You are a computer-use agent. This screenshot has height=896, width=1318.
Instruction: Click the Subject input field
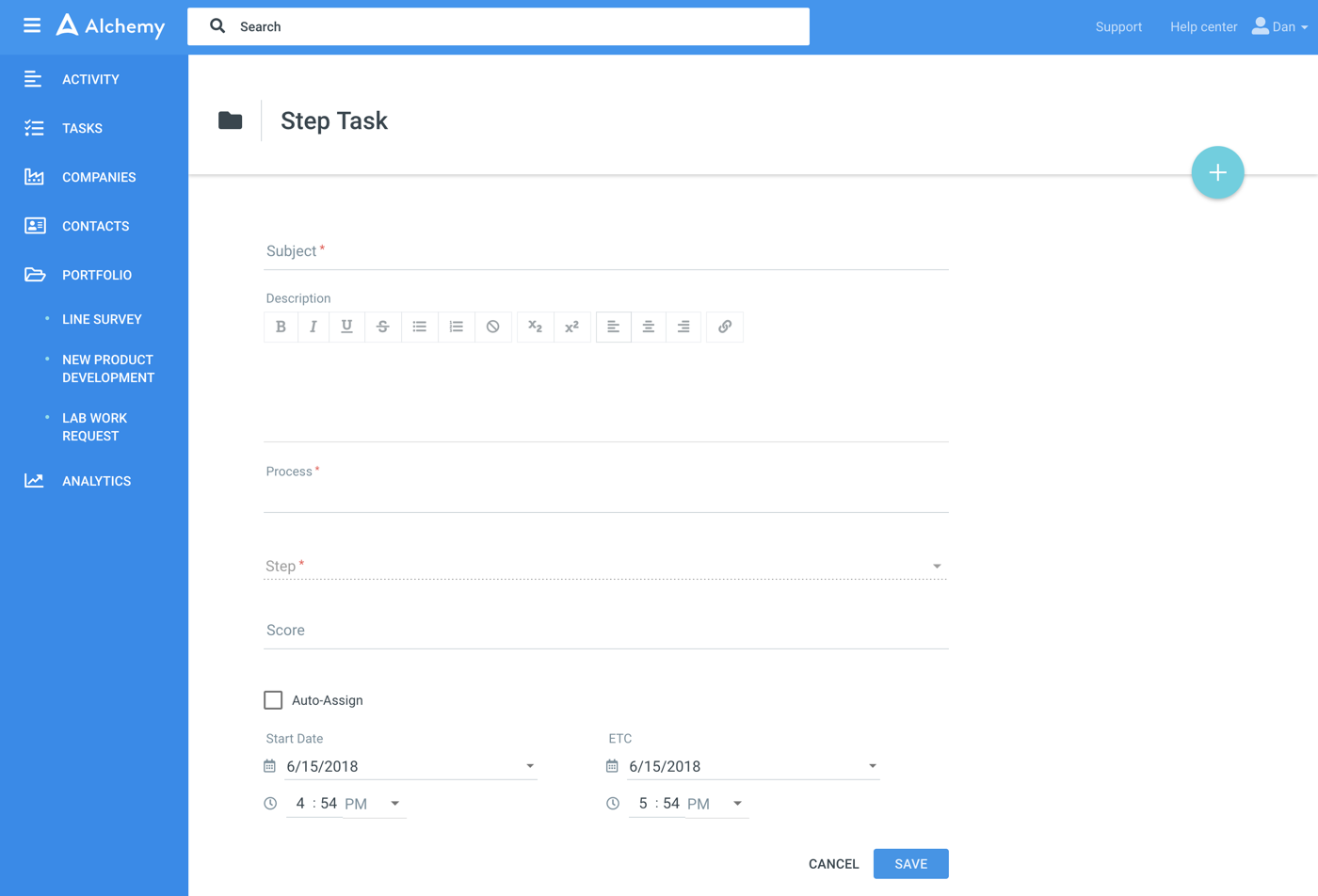(606, 251)
